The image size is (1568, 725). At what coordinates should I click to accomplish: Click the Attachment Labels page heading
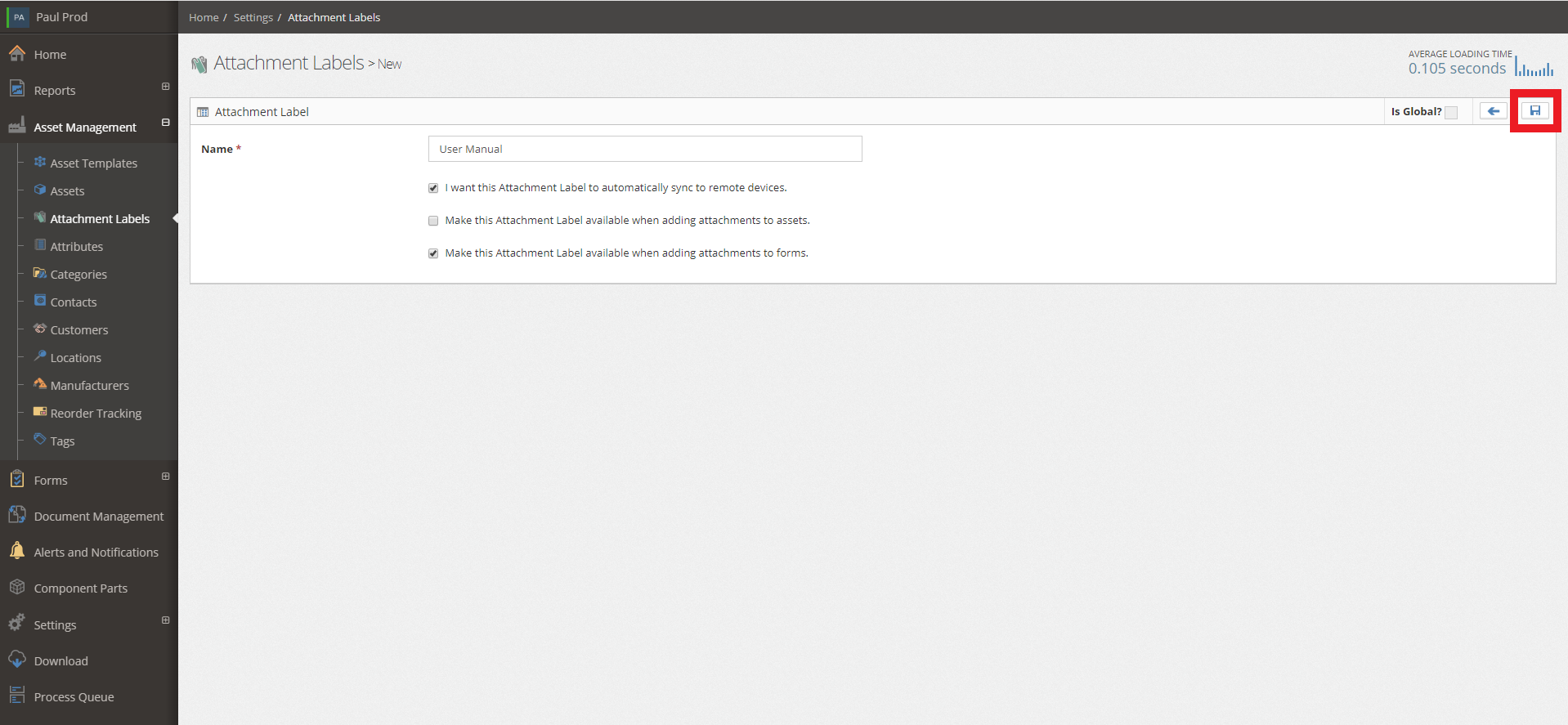pyautogui.click(x=289, y=63)
